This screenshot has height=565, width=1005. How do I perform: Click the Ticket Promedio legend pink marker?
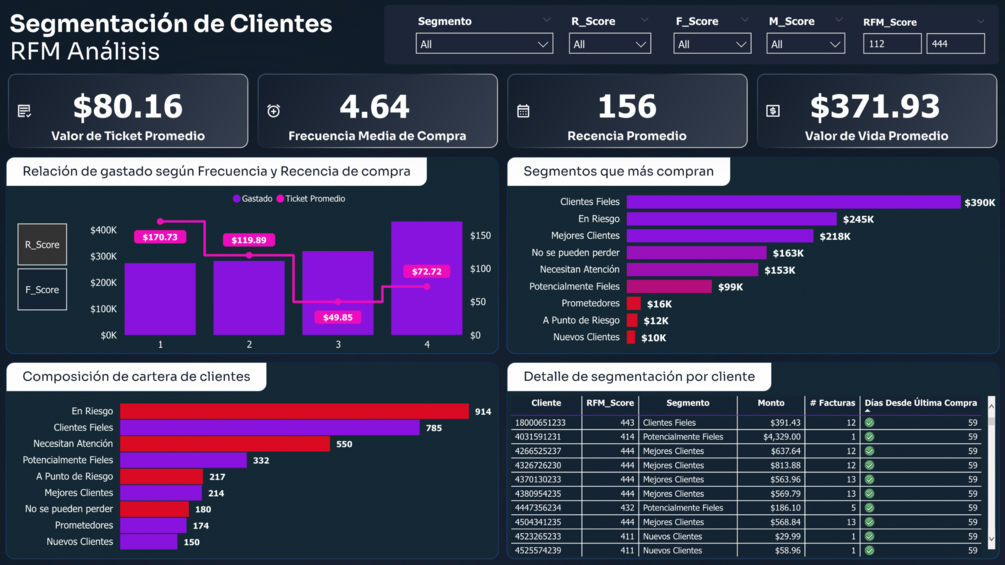pos(280,199)
